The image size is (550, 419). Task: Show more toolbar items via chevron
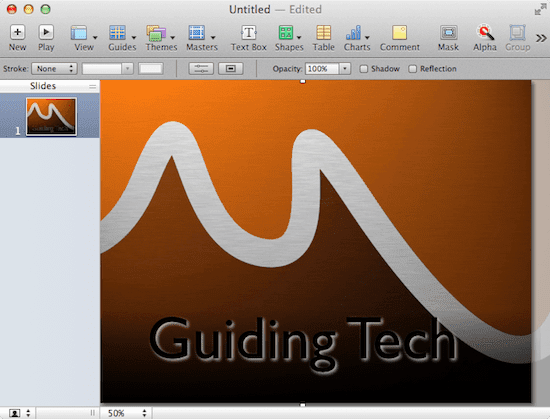click(541, 38)
